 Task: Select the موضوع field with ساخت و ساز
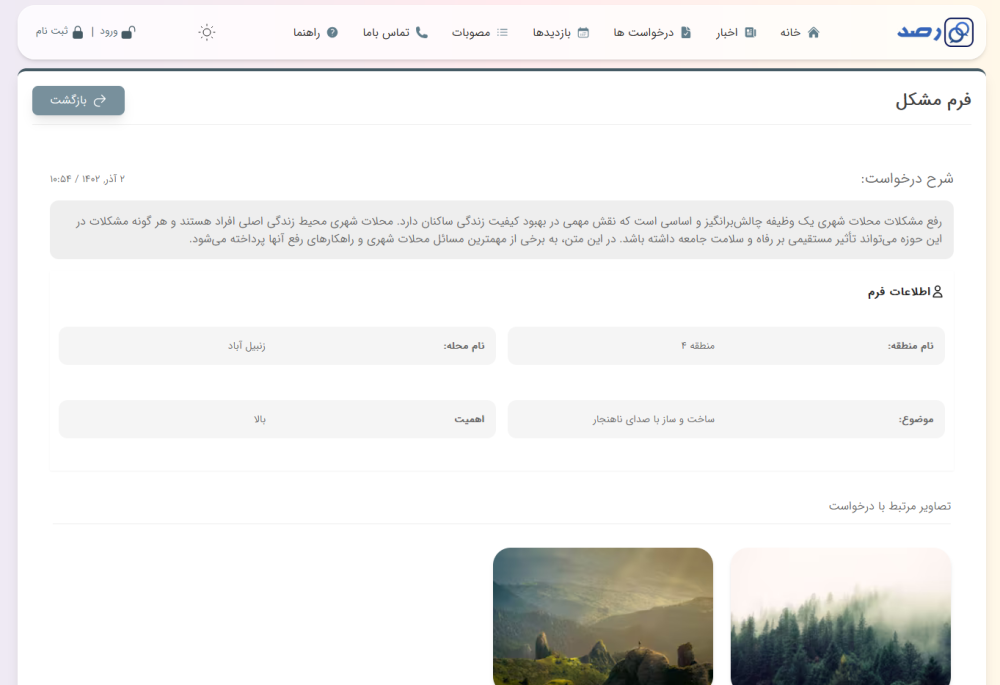pyautogui.click(x=726, y=419)
